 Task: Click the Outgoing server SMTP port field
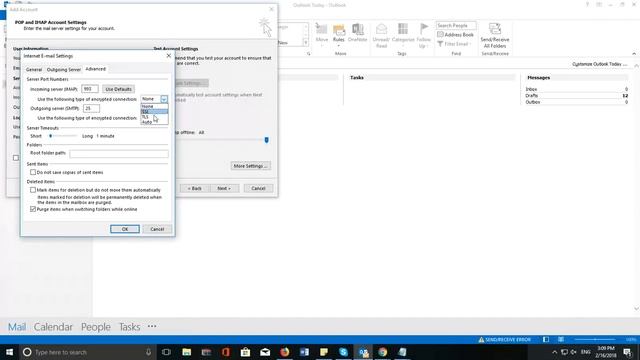[91, 108]
